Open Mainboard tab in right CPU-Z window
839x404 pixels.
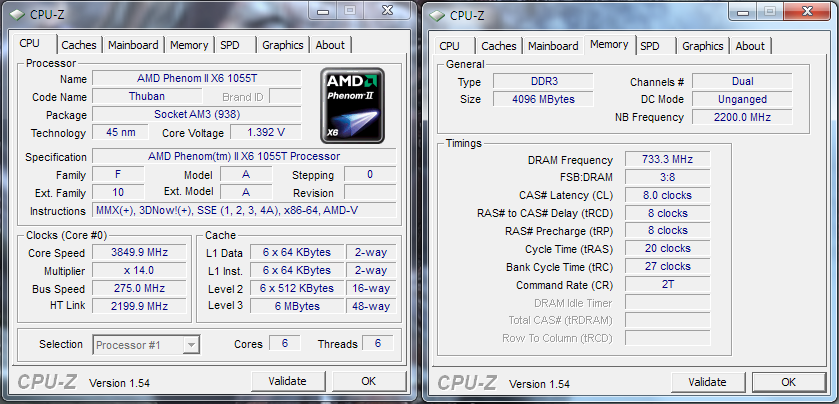point(553,46)
